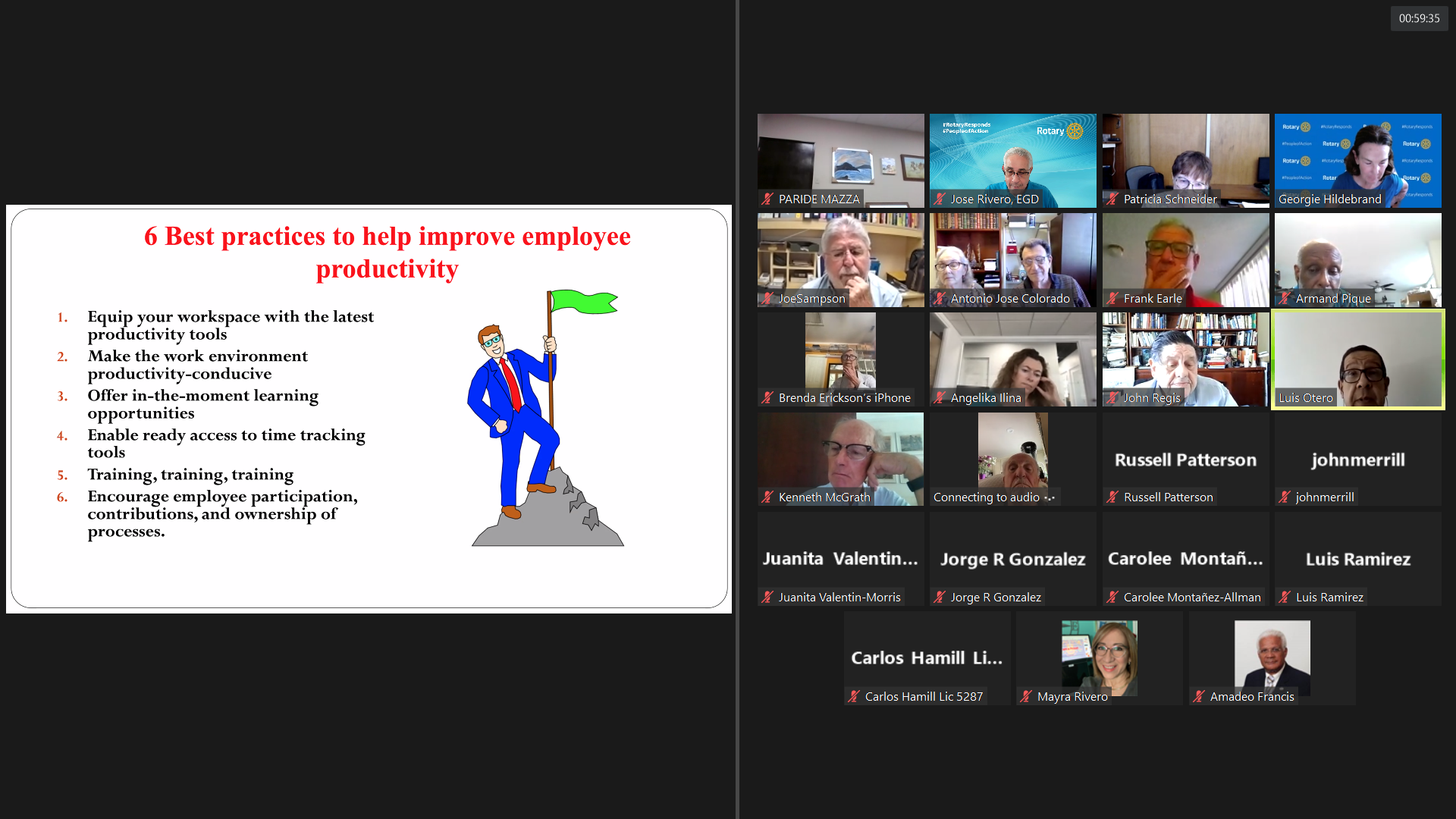Click muted mic icon next to Jose Rivero

pos(940,199)
